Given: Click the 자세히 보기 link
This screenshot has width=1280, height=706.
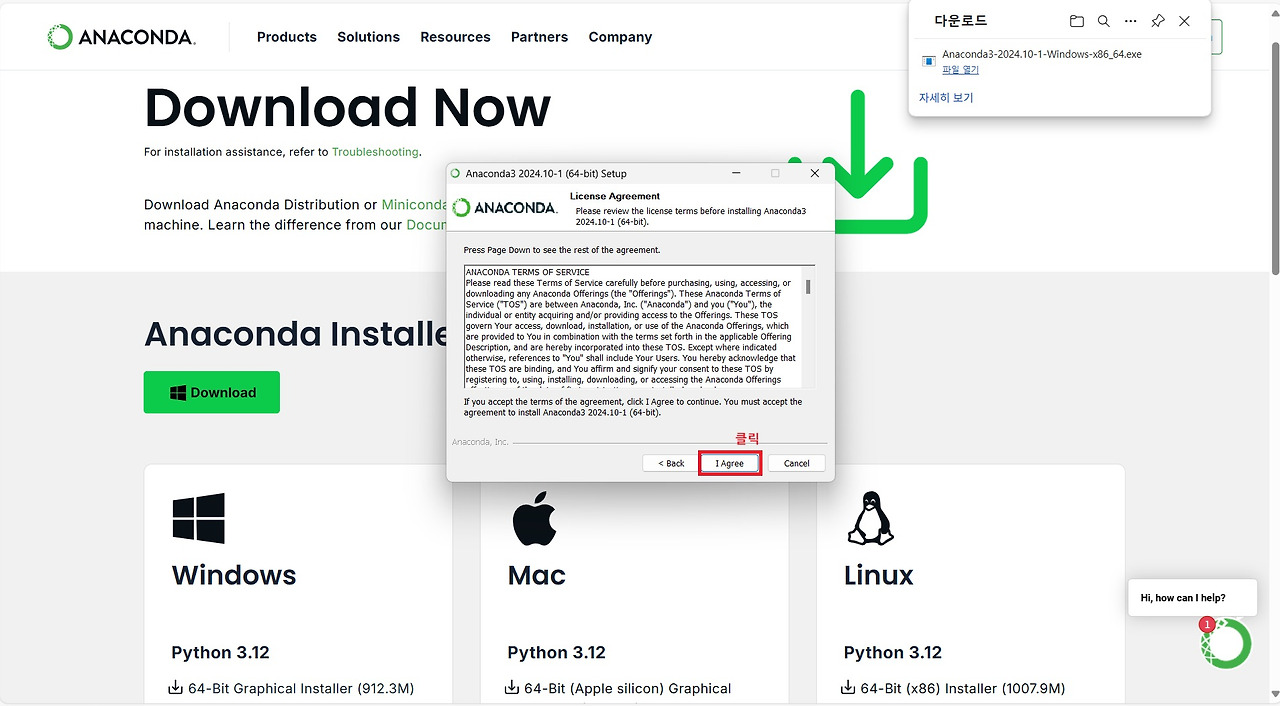Looking at the screenshot, I should point(946,98).
